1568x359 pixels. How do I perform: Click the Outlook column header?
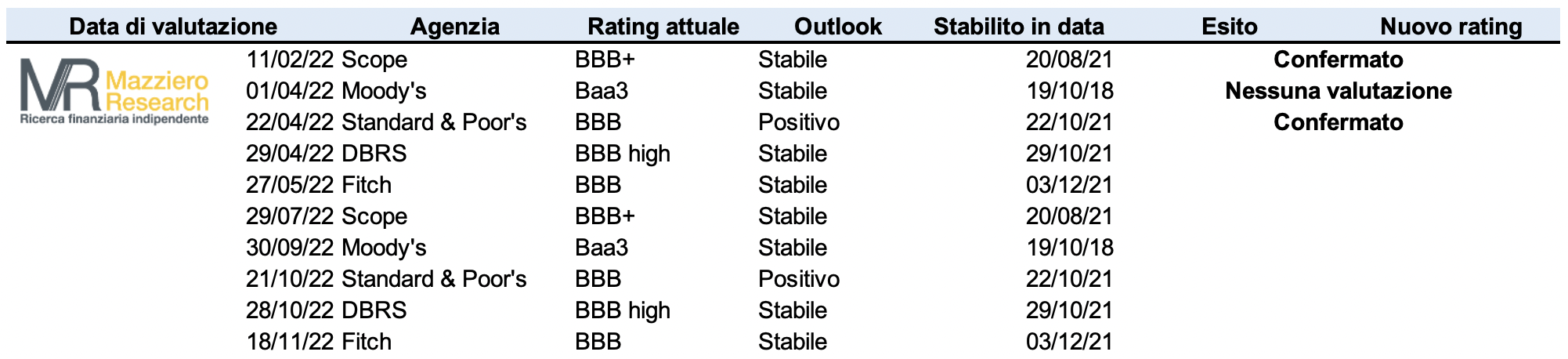[838, 27]
